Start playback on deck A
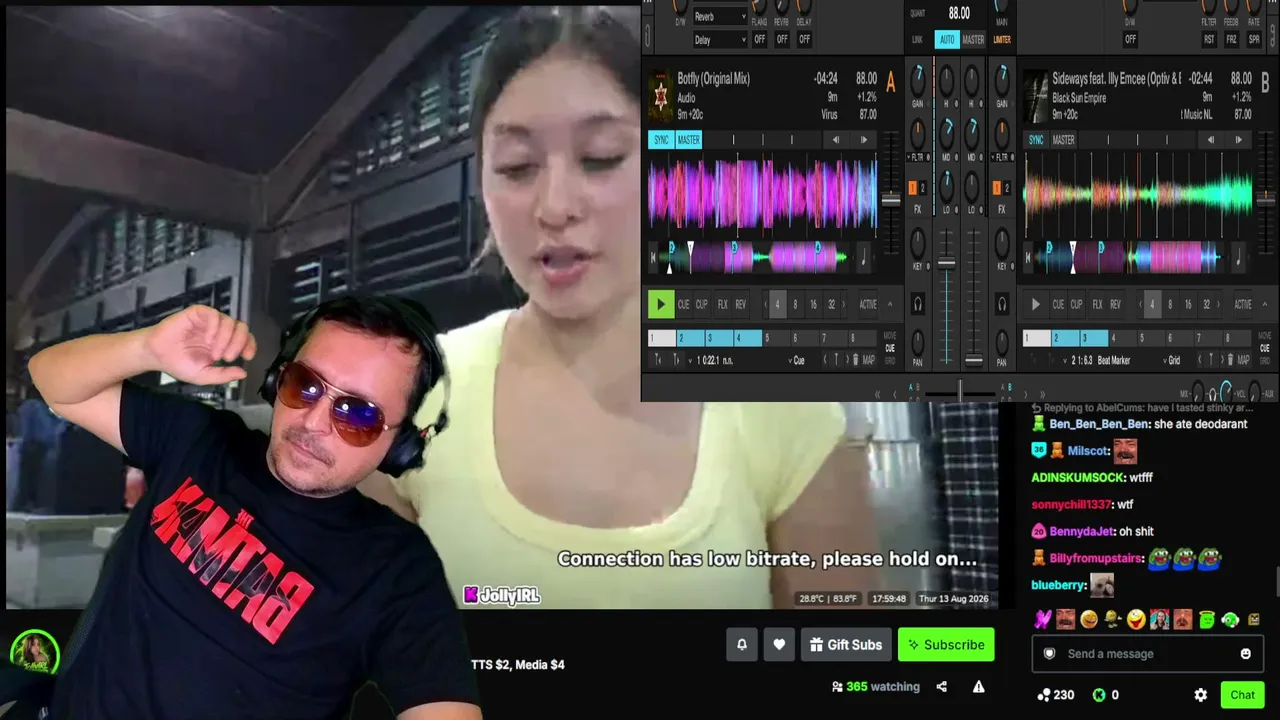The image size is (1280, 720). (x=660, y=305)
